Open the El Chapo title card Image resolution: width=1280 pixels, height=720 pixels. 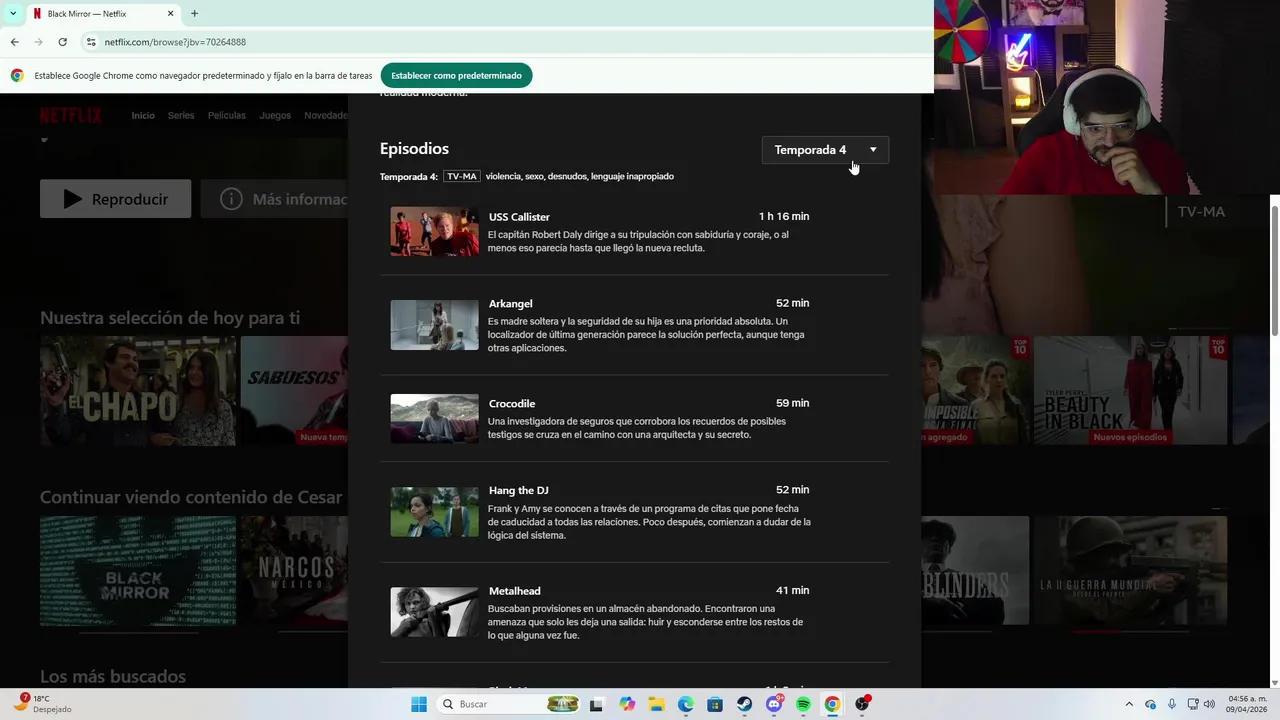coord(138,391)
